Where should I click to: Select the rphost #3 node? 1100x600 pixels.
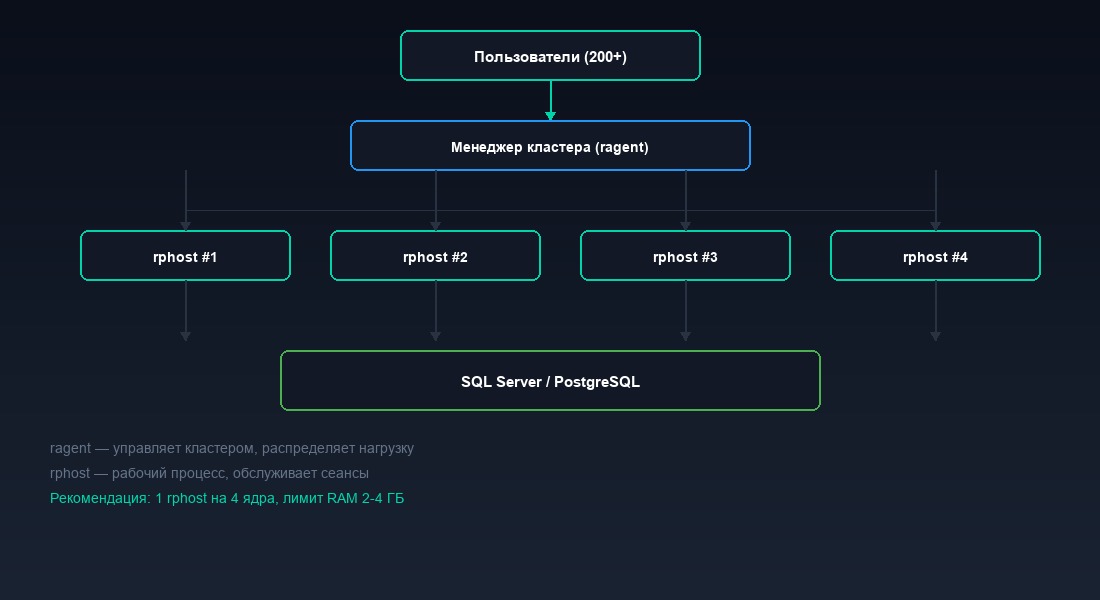[x=685, y=256]
